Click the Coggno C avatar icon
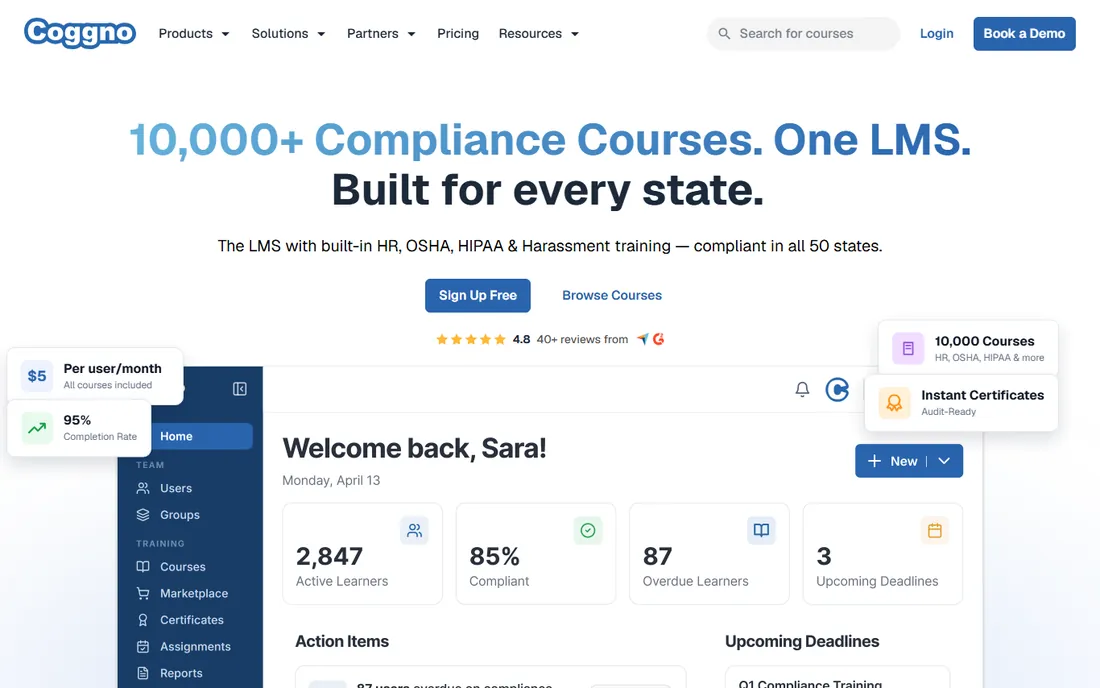The image size is (1100, 688). 837,389
